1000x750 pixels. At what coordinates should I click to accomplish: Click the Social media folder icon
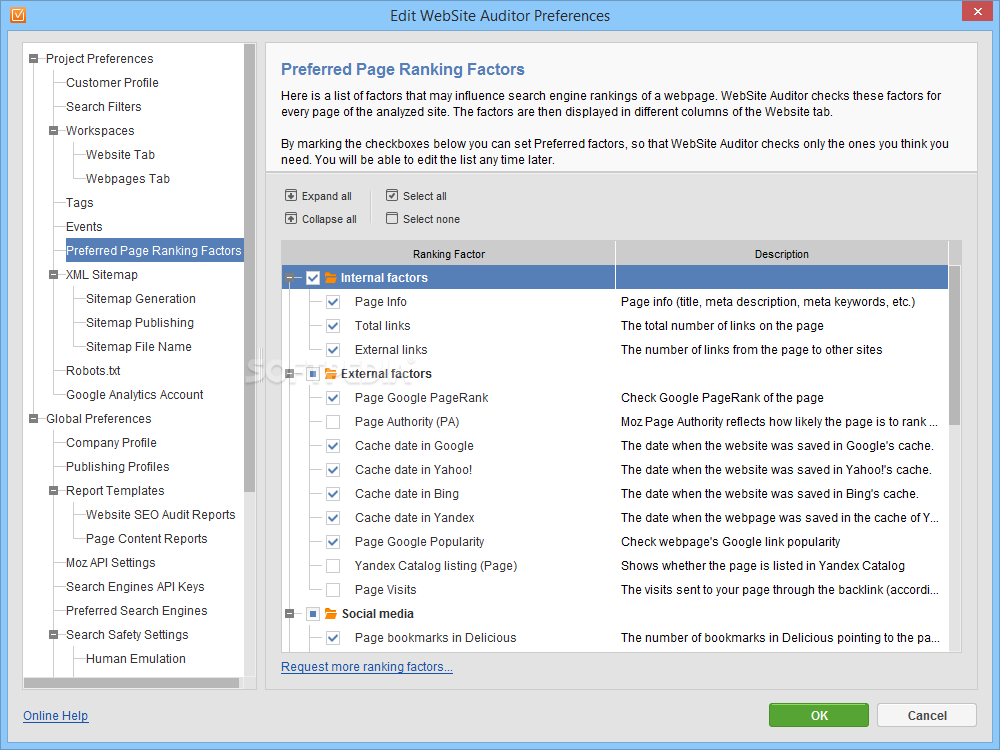click(x=331, y=614)
